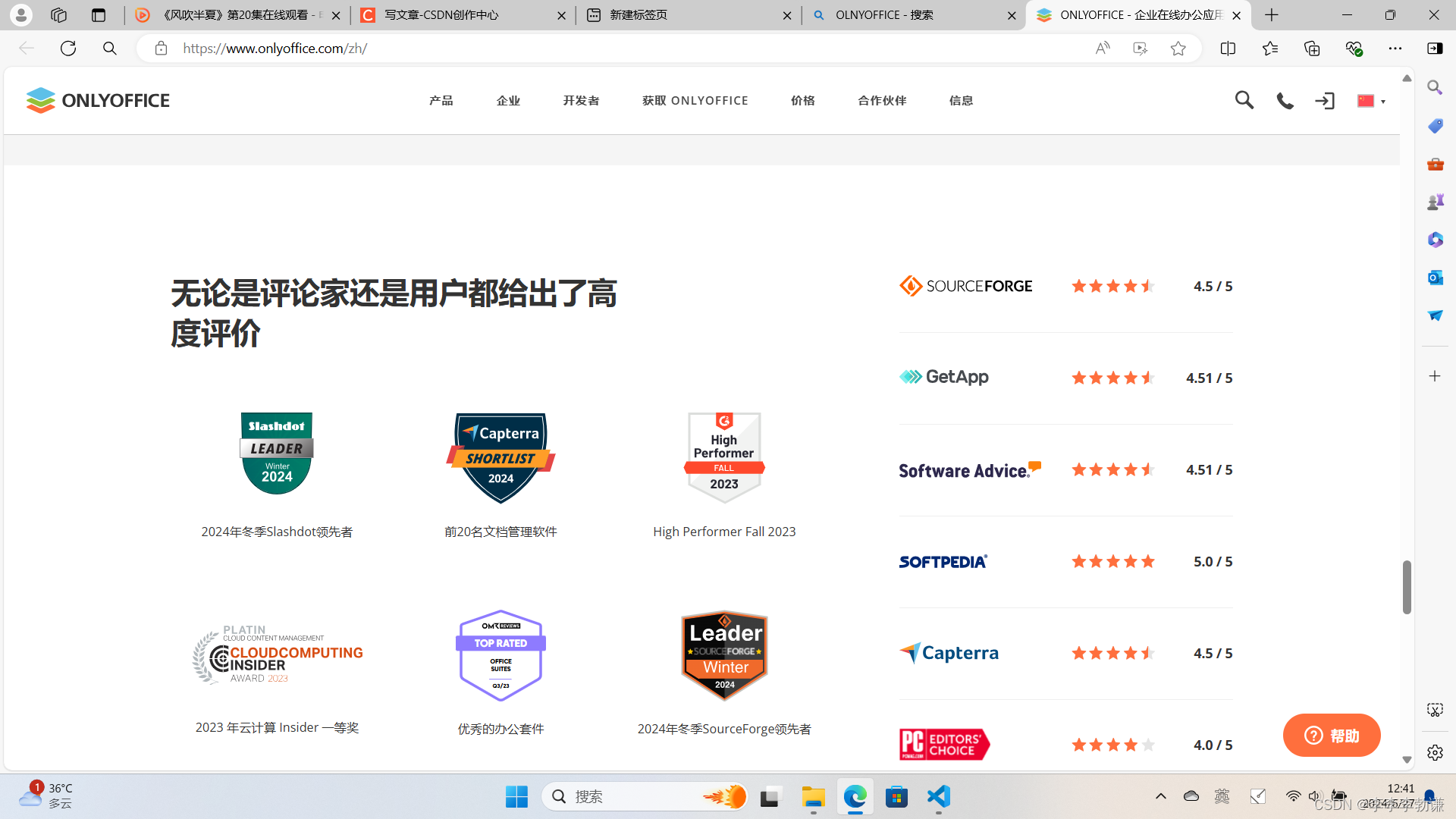1456x819 pixels.
Task: Click the Capterra Shortlist 2024 badge
Action: (x=500, y=457)
